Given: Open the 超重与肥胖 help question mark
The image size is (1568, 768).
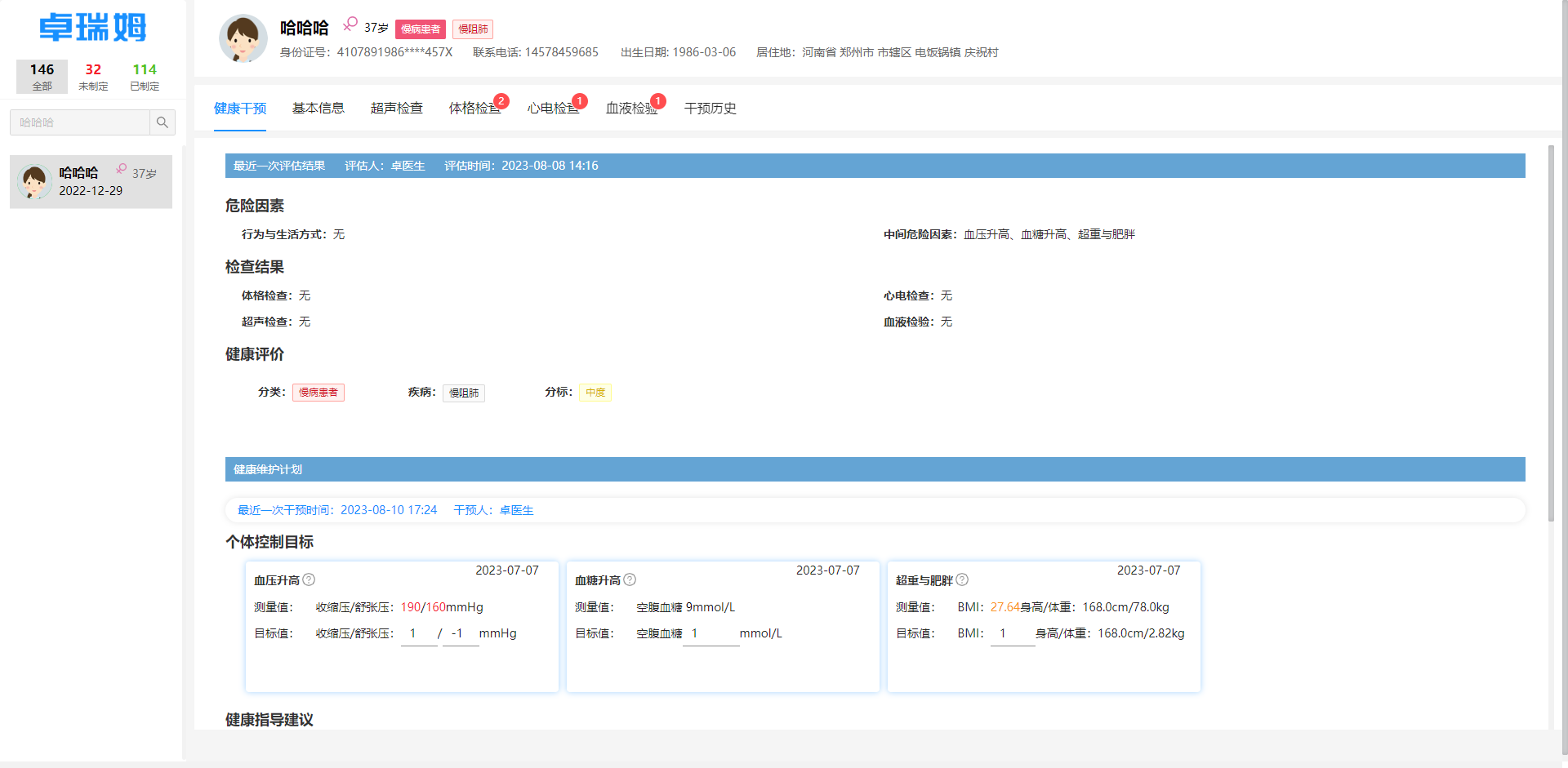Looking at the screenshot, I should pos(961,579).
